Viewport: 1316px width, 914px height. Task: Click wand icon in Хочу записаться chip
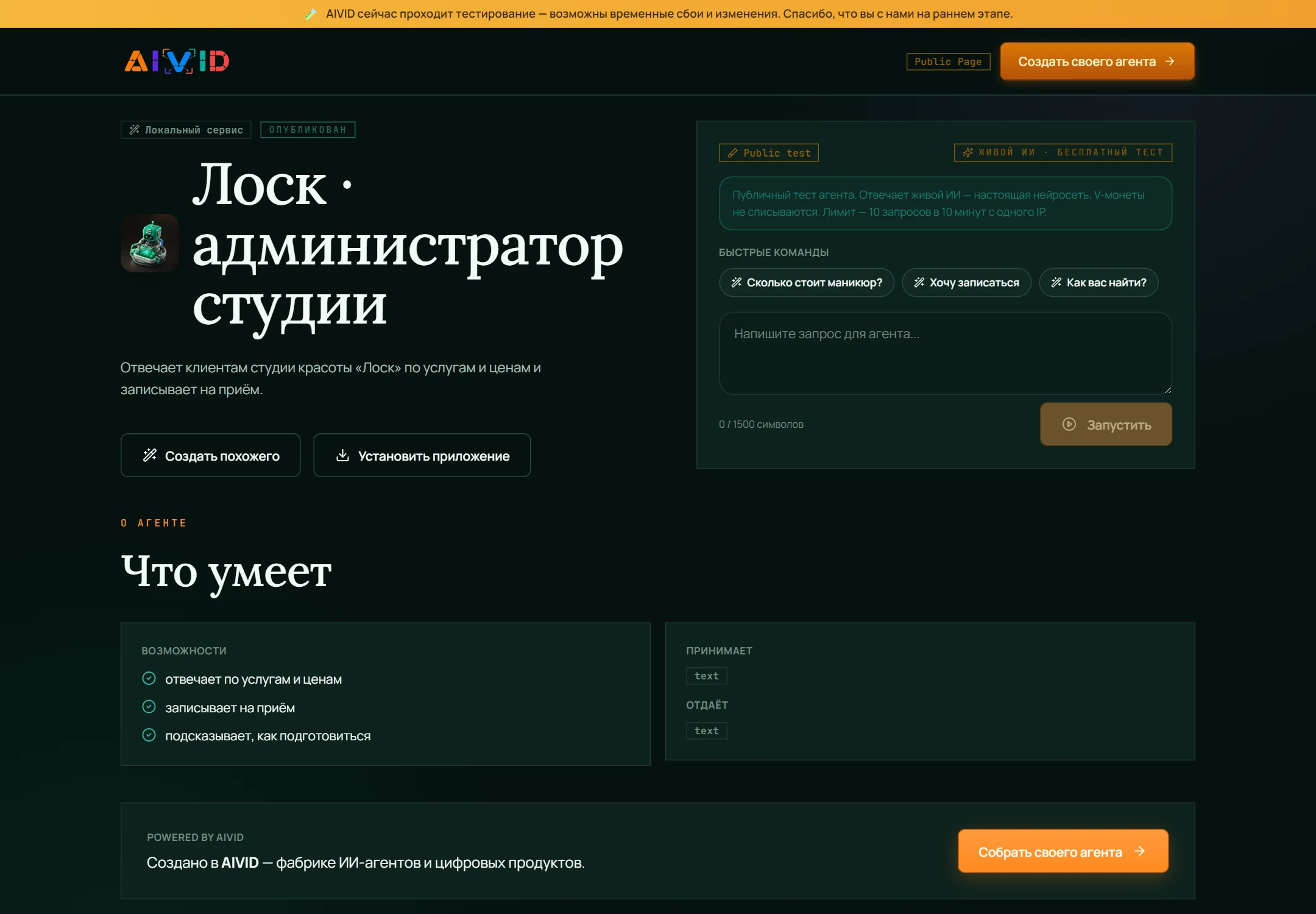(x=919, y=282)
